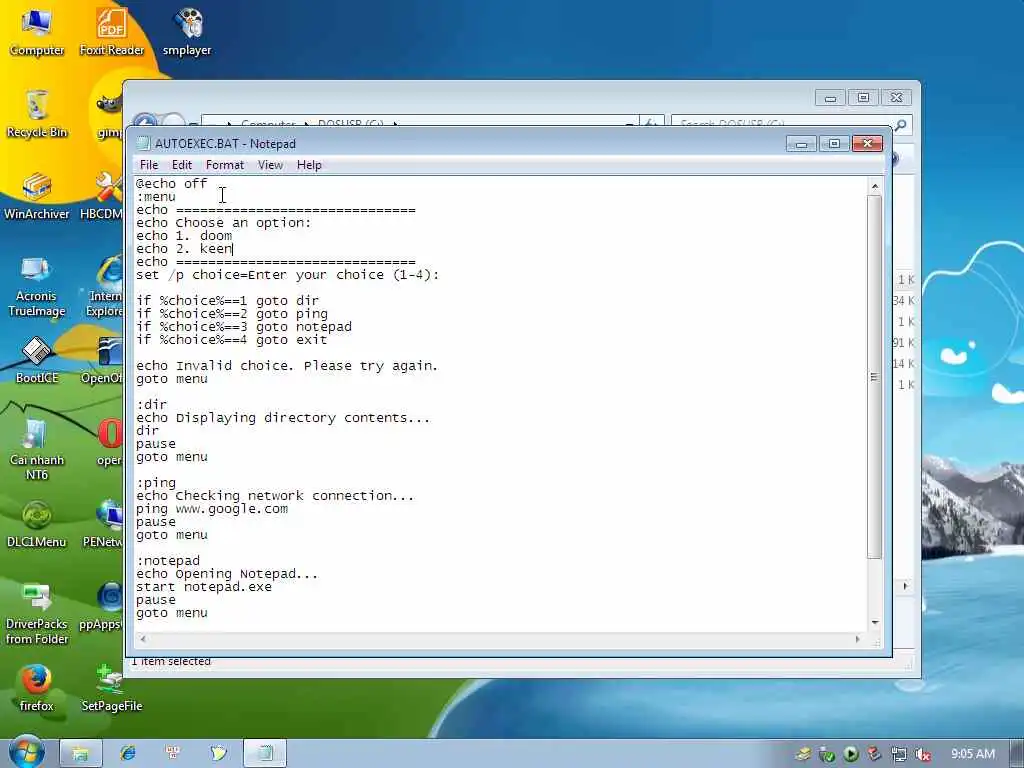Viewport: 1024px width, 768px height.
Task: Open the Windows Start menu
Action: pos(25,753)
